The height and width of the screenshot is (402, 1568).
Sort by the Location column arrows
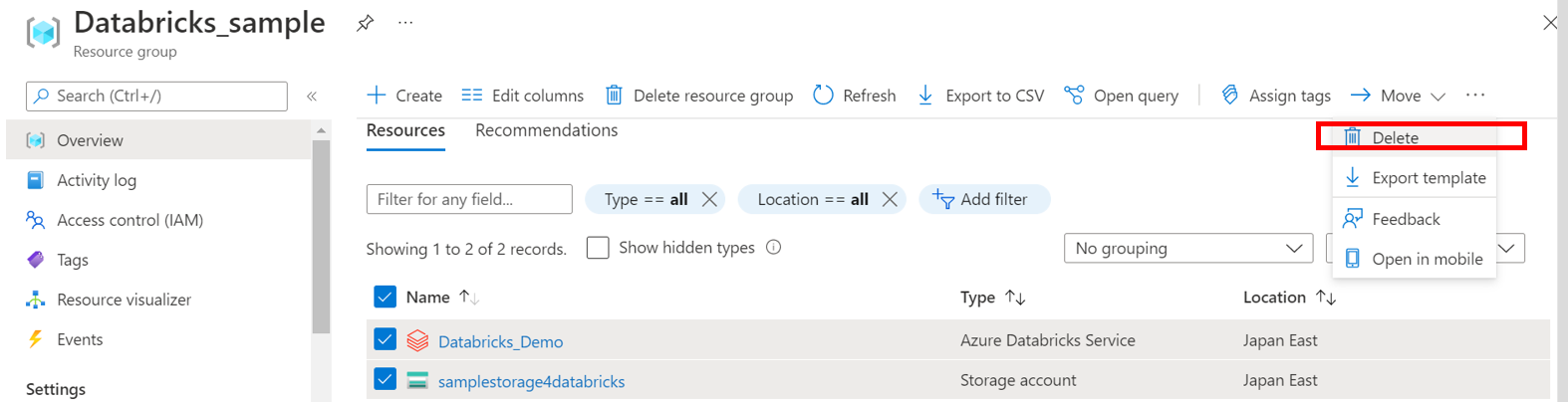[1326, 298]
